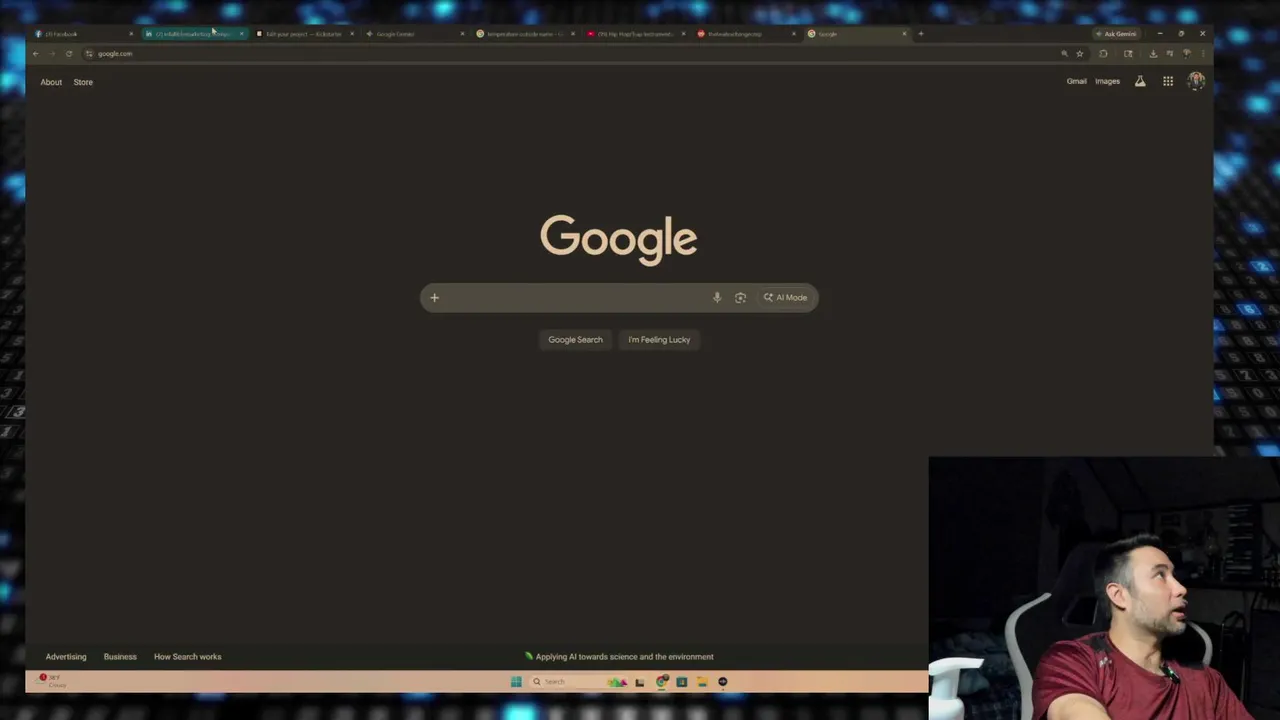
Task: Close the Kickstarter tab
Action: tap(351, 34)
